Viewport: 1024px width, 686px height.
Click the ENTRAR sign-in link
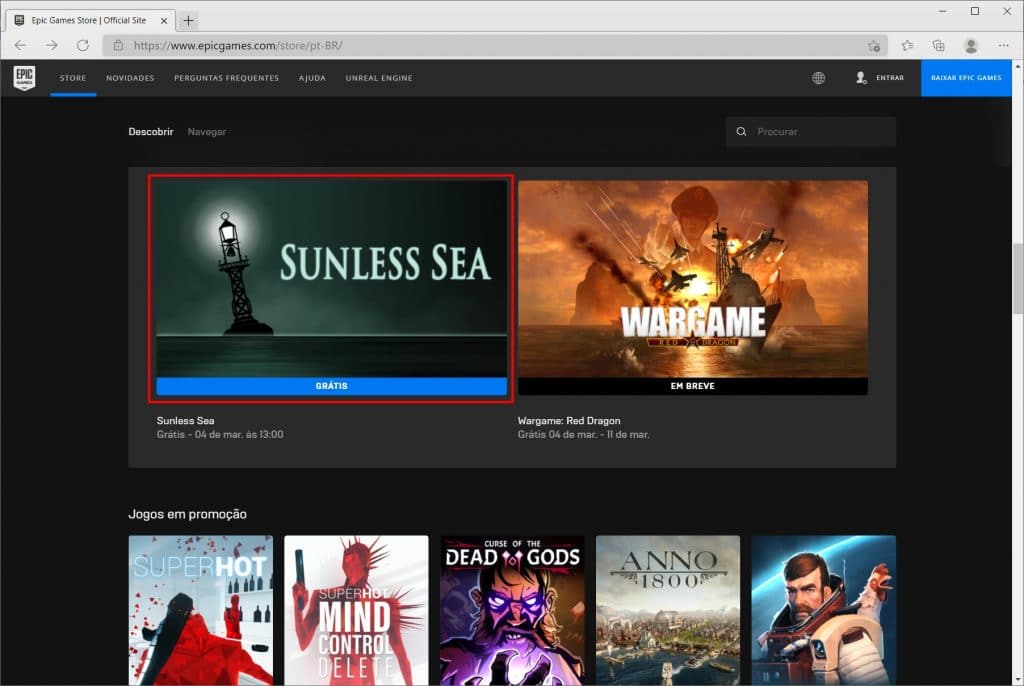pos(890,78)
